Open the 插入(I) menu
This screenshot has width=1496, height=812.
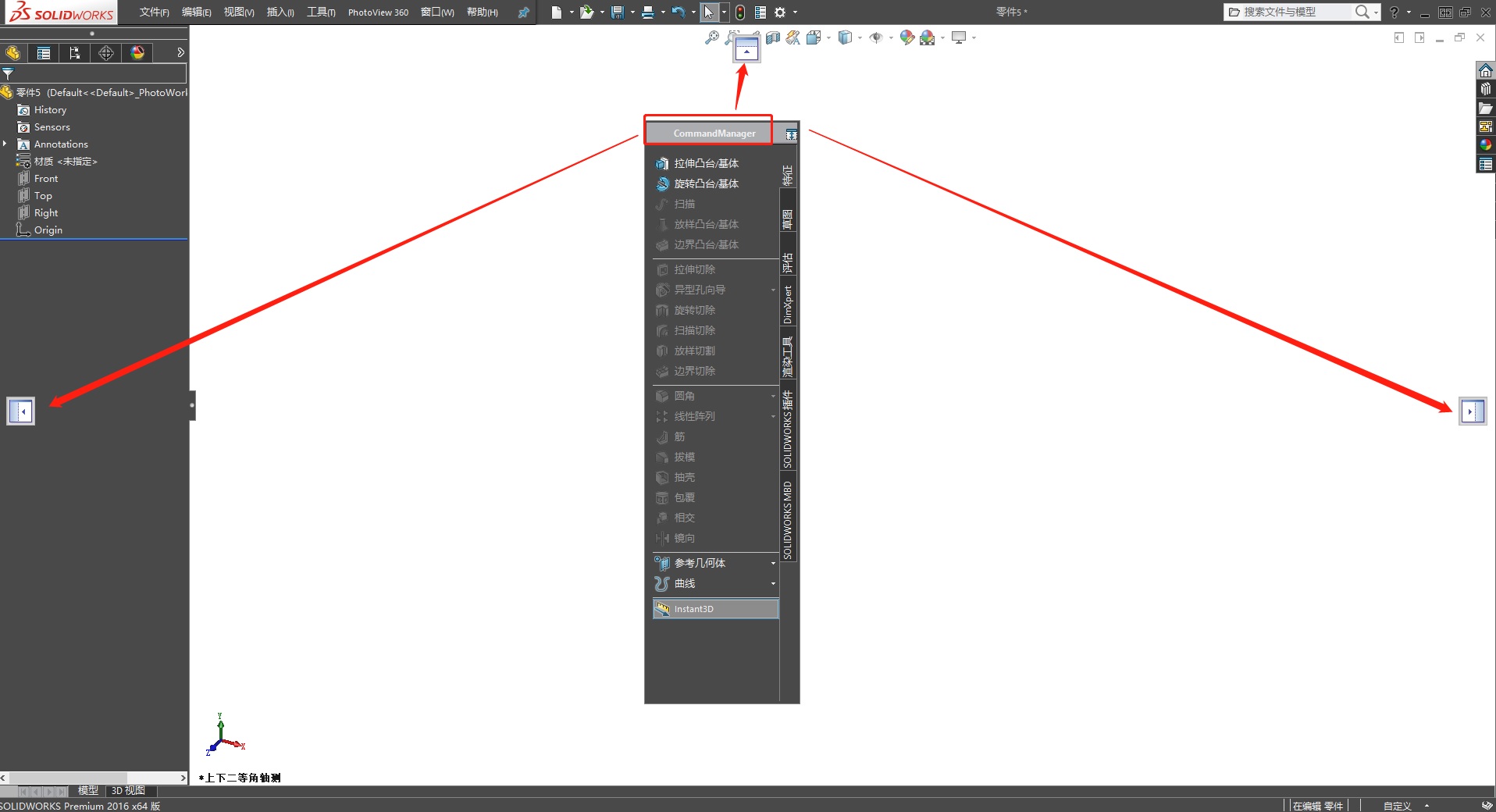tap(280, 12)
